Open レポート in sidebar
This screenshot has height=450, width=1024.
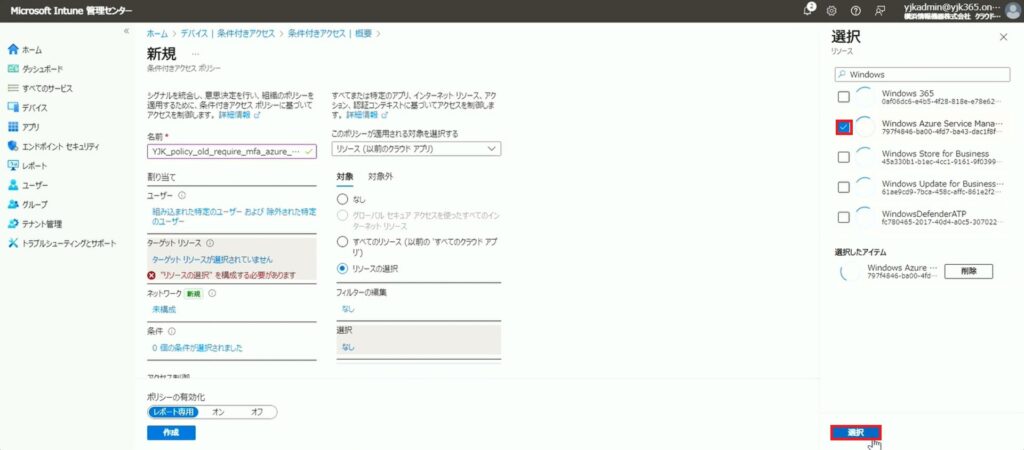click(x=27, y=166)
